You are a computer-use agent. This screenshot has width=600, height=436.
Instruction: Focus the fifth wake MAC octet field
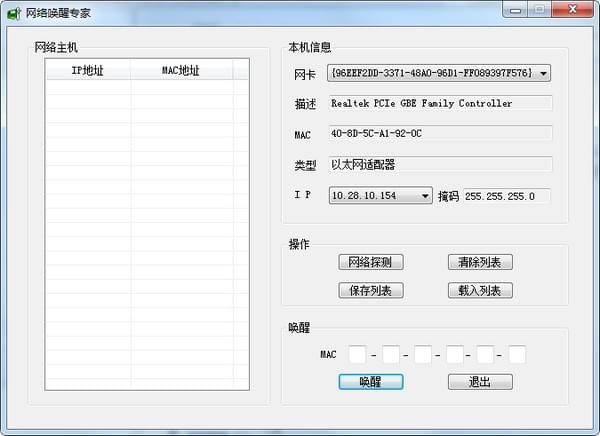tap(485, 354)
